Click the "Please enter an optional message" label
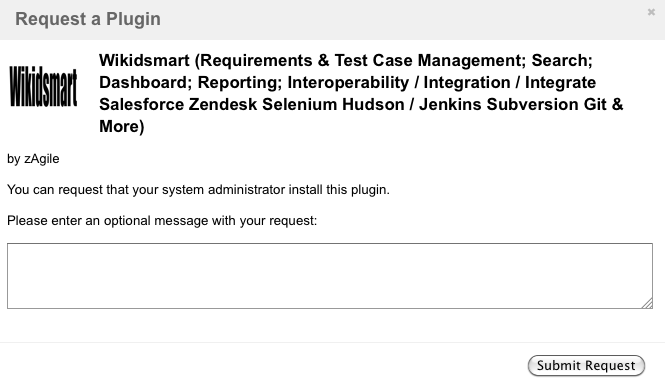The height and width of the screenshot is (379, 665). [x=162, y=221]
